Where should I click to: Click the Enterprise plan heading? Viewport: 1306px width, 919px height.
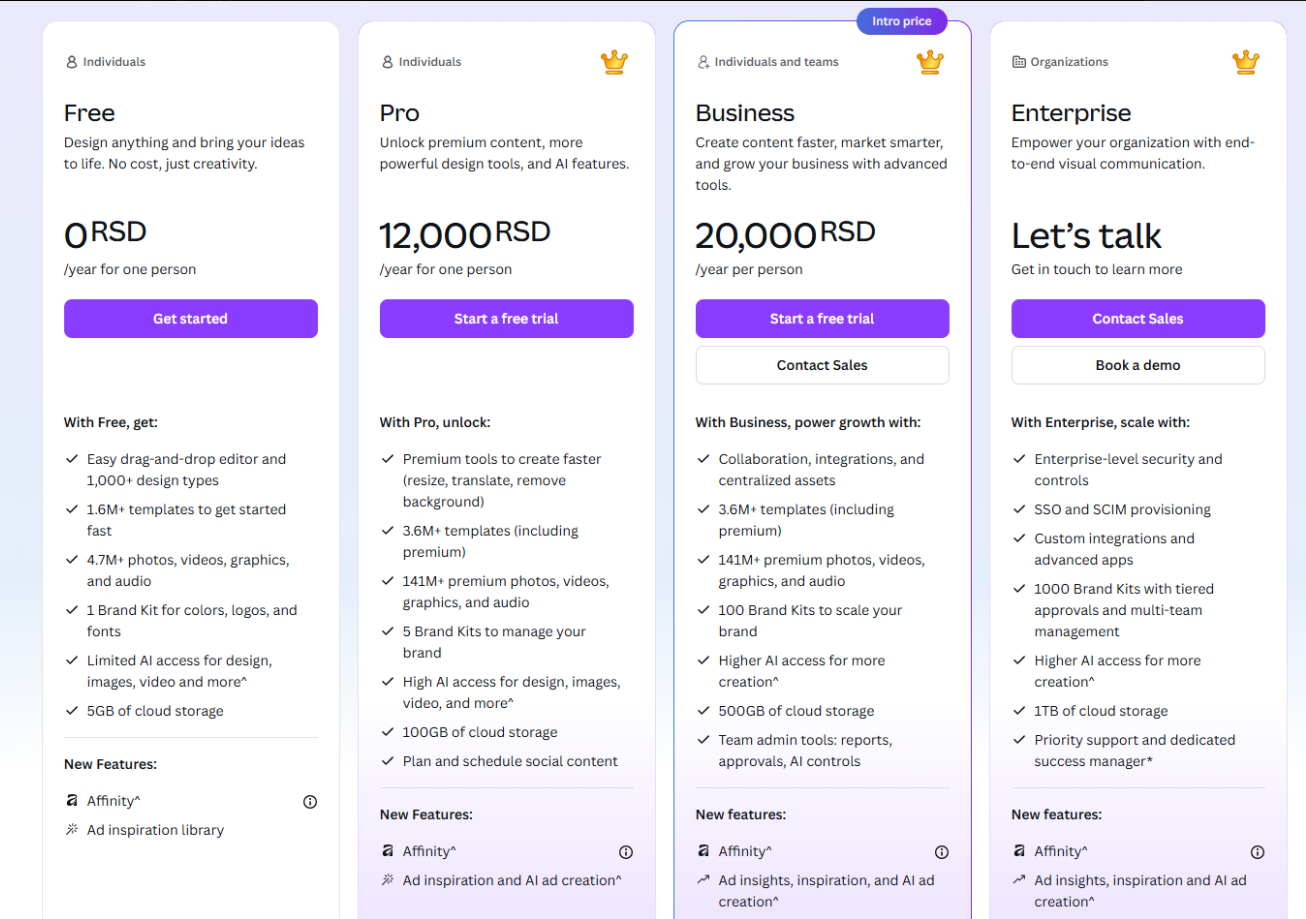pos(1071,113)
